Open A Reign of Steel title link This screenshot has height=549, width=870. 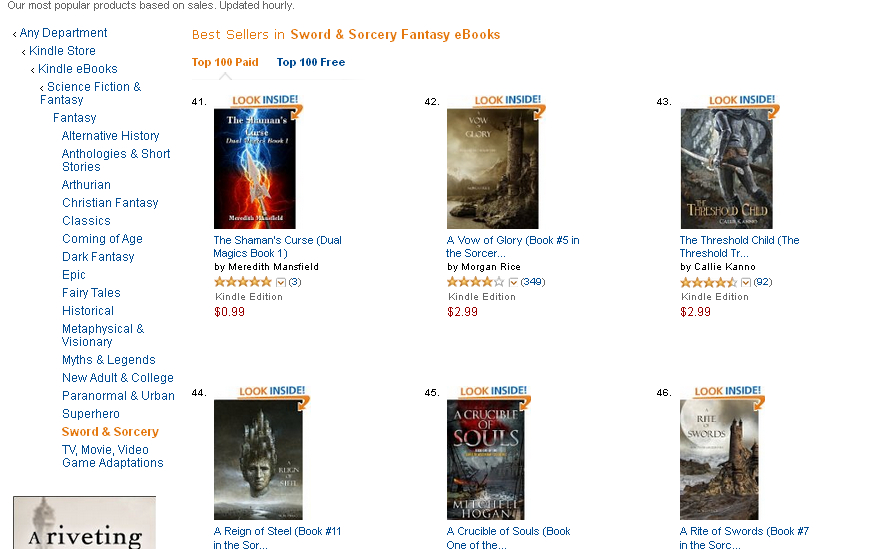click(277, 538)
